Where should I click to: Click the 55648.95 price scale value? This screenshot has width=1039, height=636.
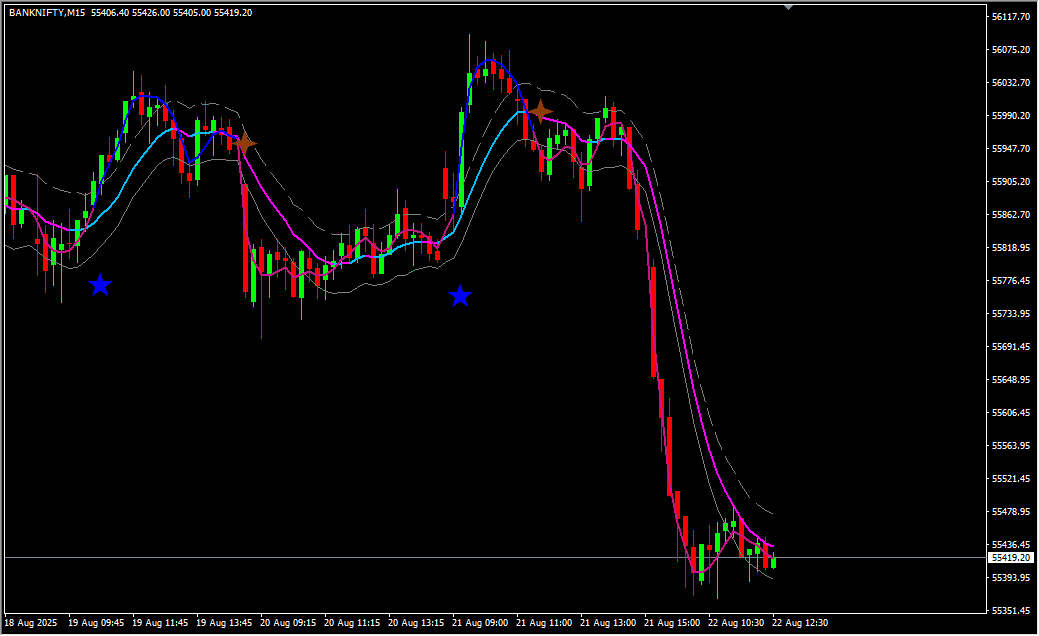(1011, 380)
